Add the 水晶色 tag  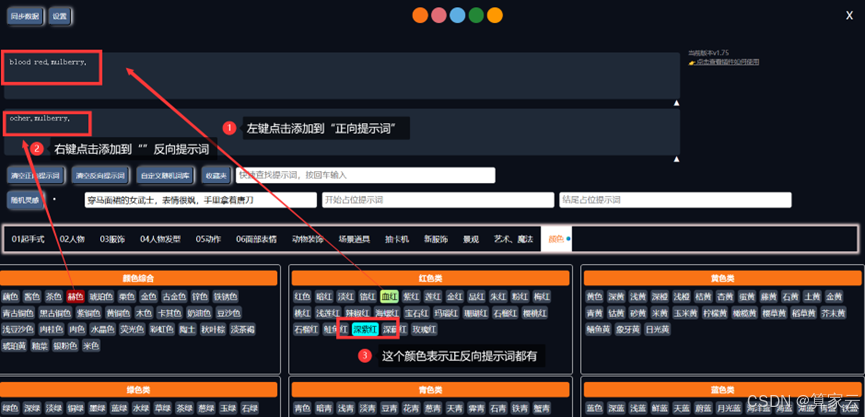tap(102, 329)
